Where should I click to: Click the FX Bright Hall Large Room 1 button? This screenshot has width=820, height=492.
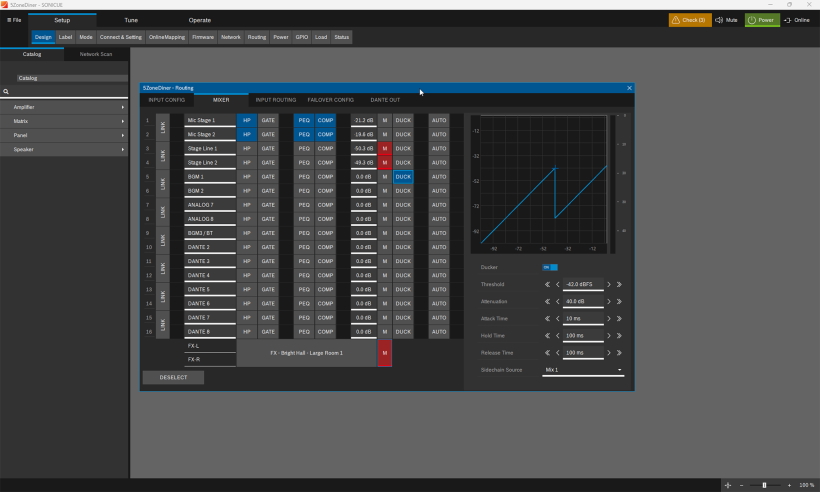(306, 353)
